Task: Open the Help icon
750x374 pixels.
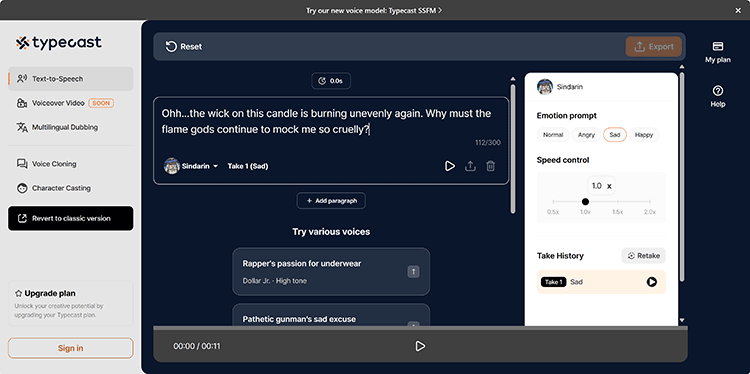Action: pyautogui.click(x=717, y=96)
